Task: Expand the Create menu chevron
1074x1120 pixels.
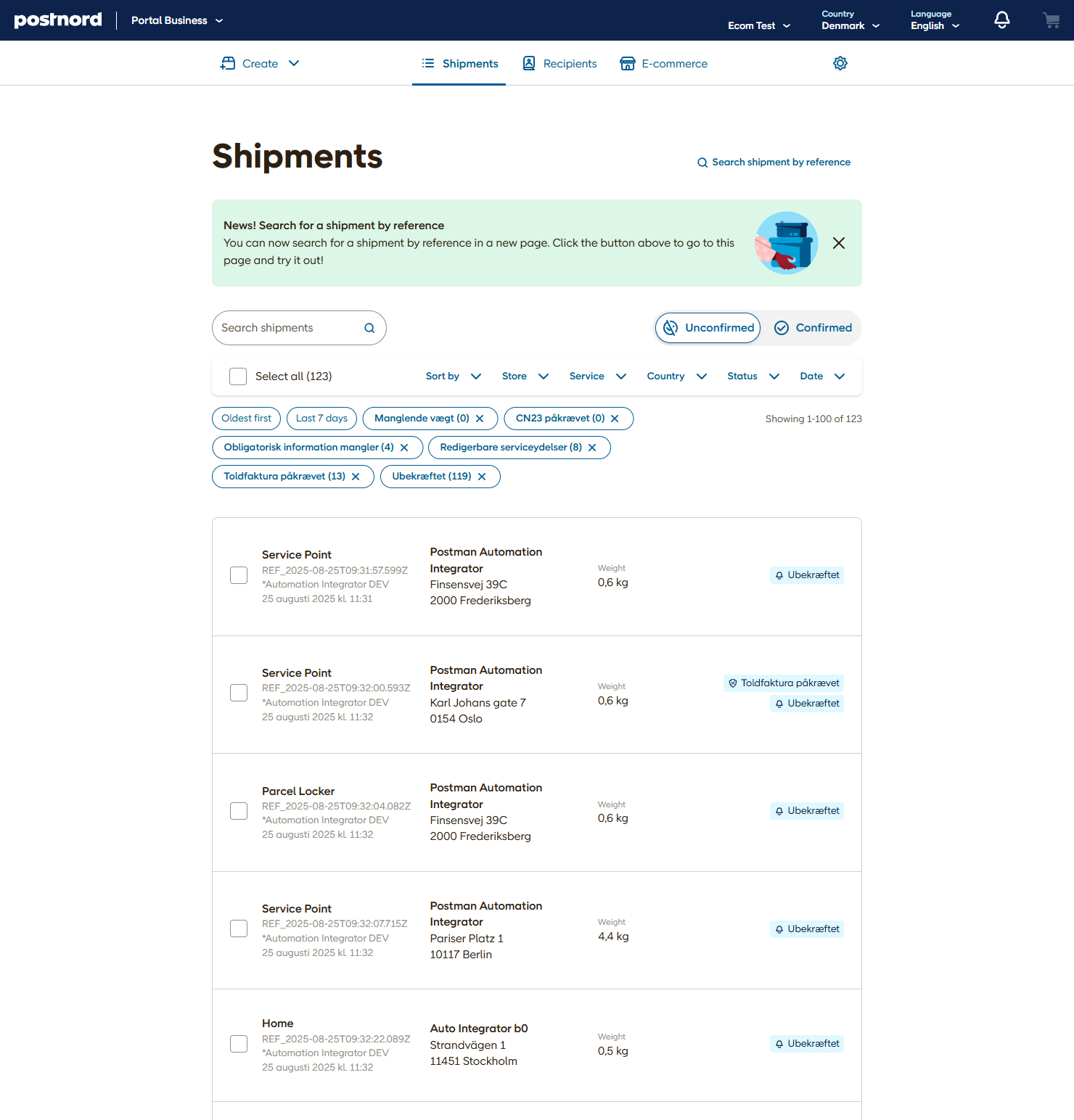Action: click(294, 63)
